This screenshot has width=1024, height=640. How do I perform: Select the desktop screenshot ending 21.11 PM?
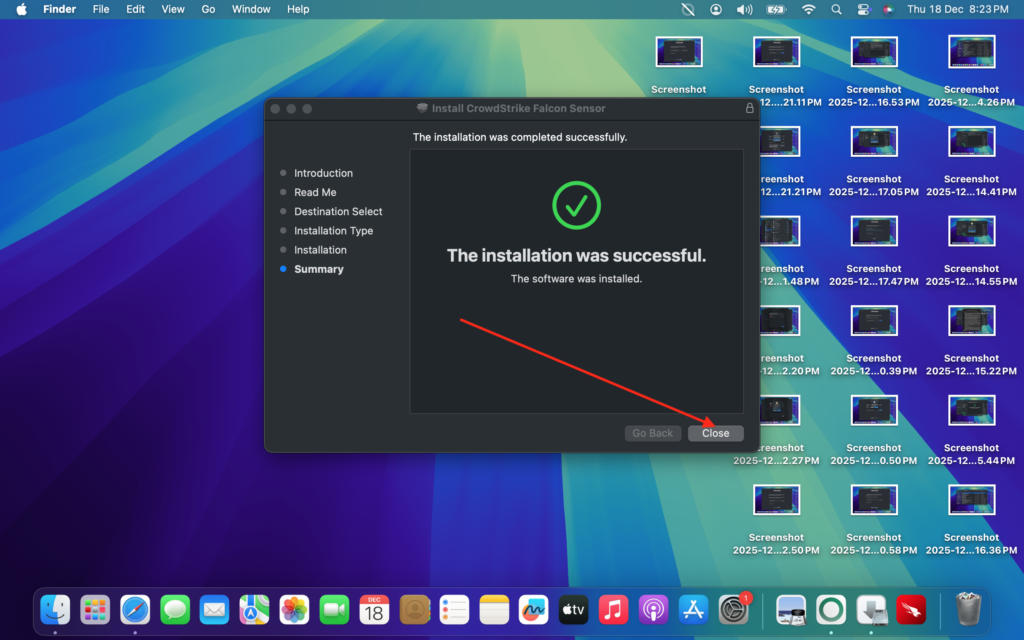pyautogui.click(x=776, y=52)
